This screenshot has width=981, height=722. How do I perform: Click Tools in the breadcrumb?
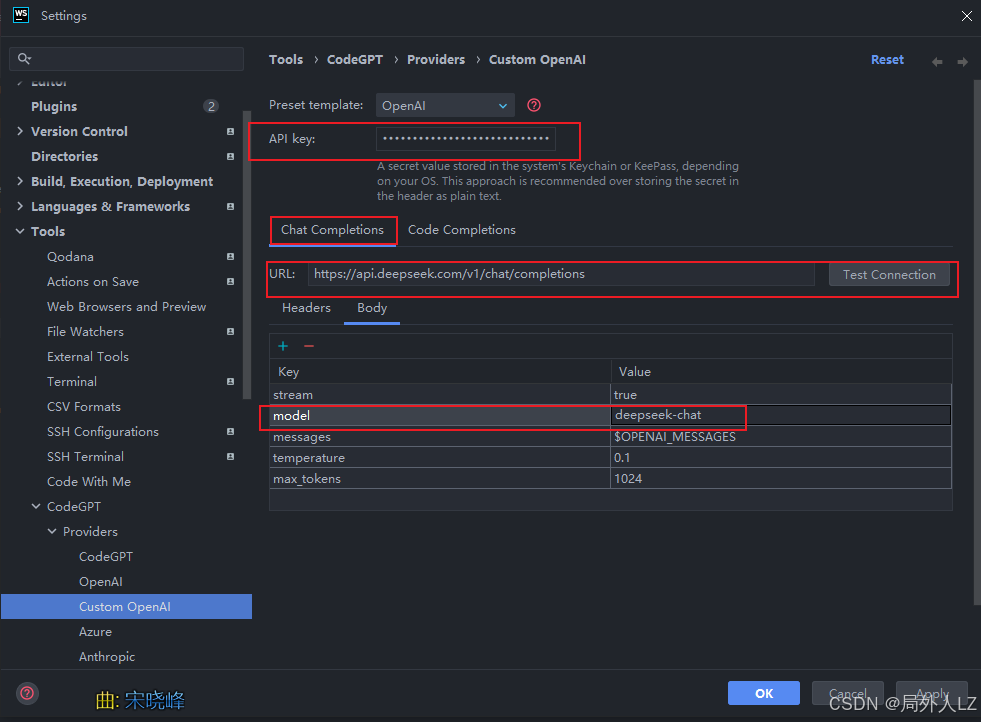point(286,59)
